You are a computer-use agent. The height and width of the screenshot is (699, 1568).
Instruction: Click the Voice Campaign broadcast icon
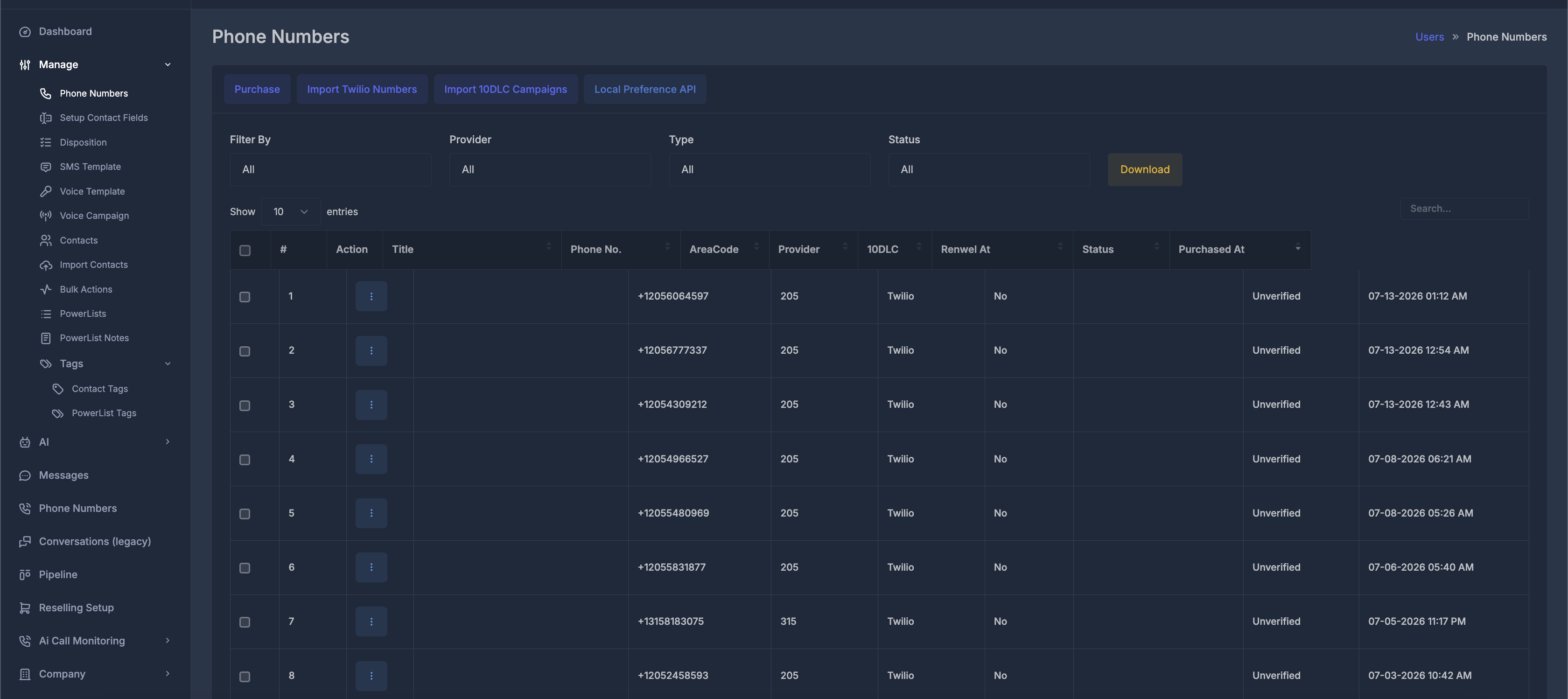coord(46,216)
